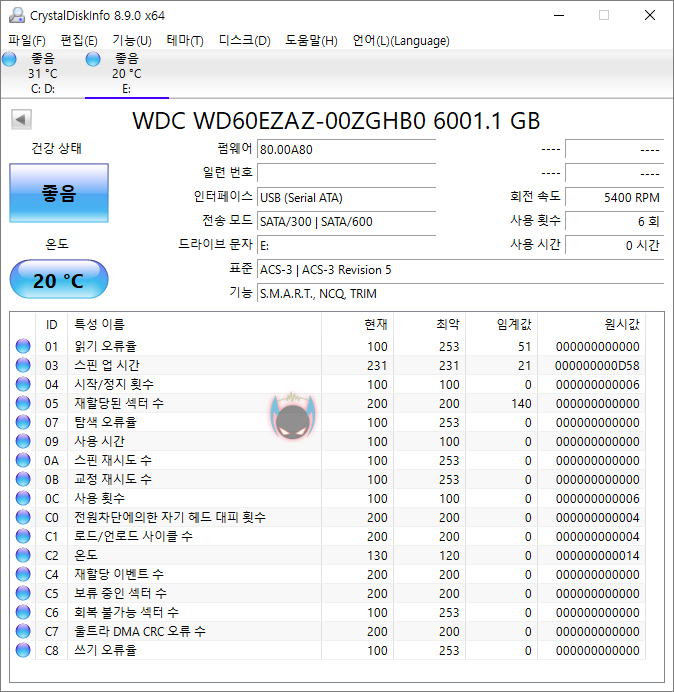Click status dot for ID 0A 스핀 재시도 수
Viewport: 674px width, 692px height.
tap(23, 460)
